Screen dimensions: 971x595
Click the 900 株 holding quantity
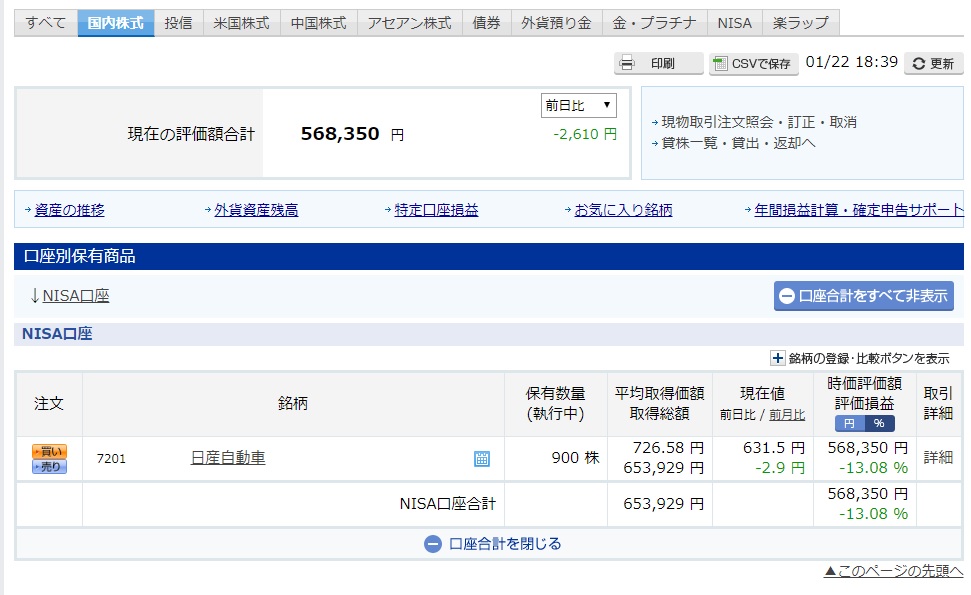pyautogui.click(x=575, y=458)
